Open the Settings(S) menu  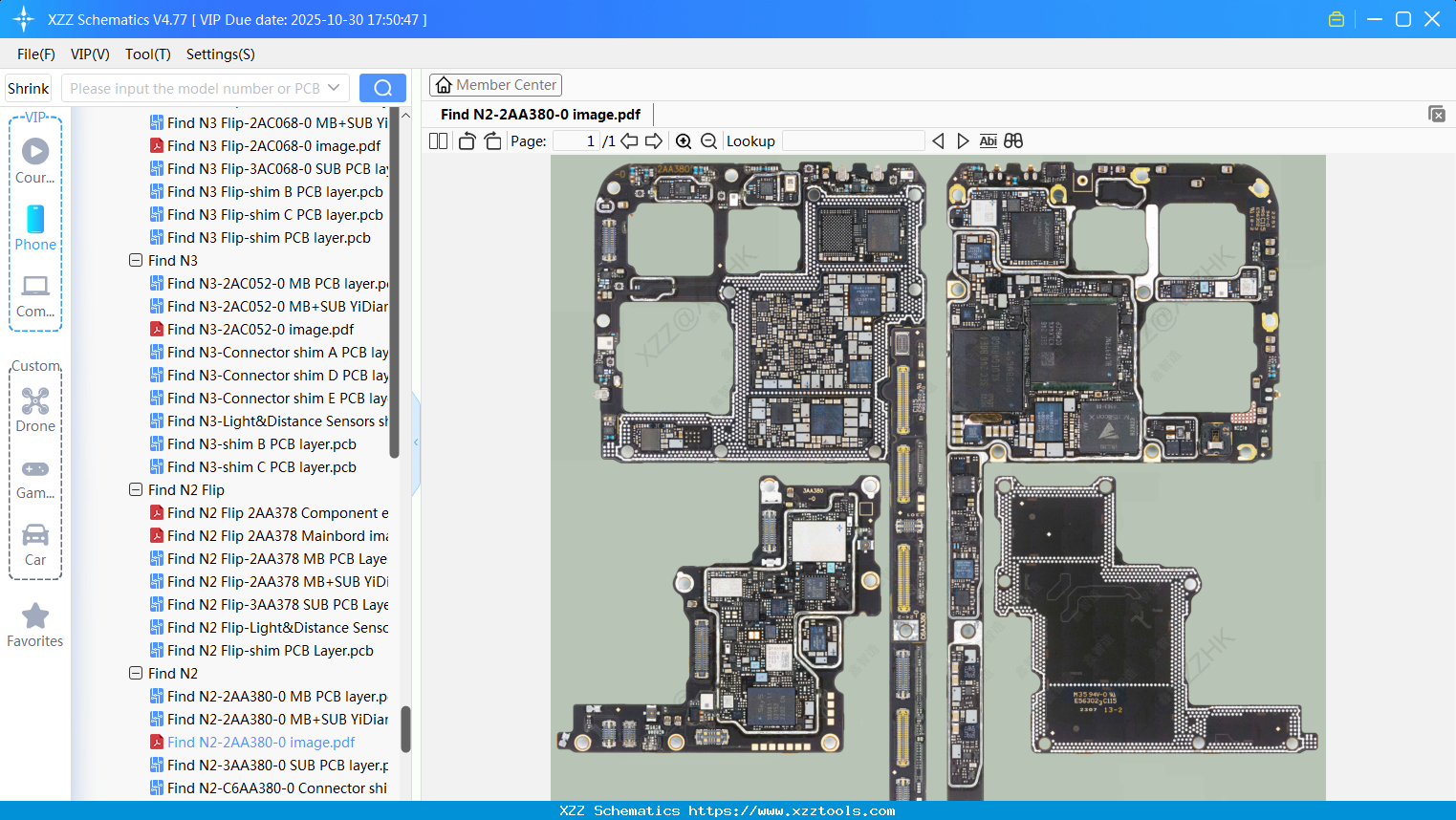point(220,54)
